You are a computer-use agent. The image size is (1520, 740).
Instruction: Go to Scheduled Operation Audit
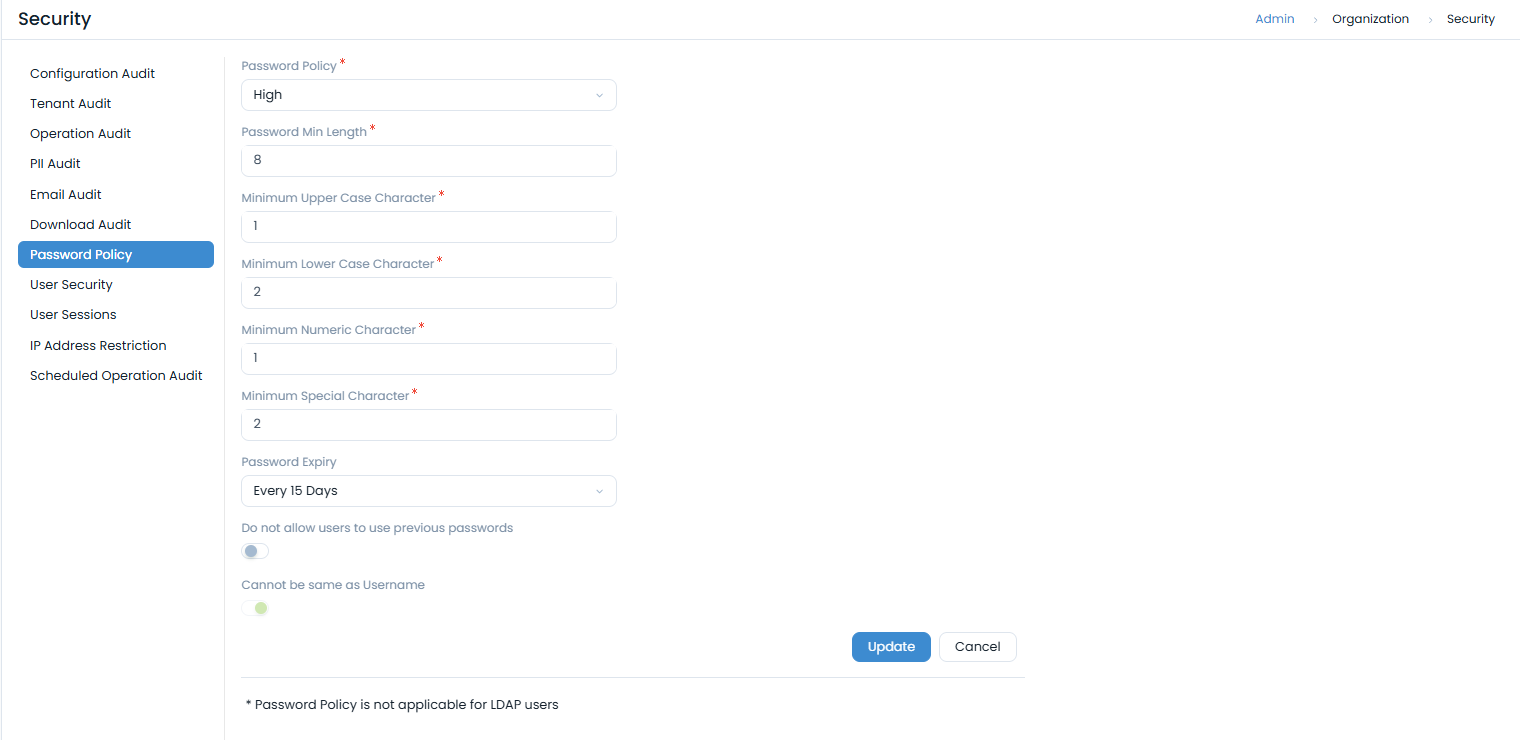(x=116, y=376)
